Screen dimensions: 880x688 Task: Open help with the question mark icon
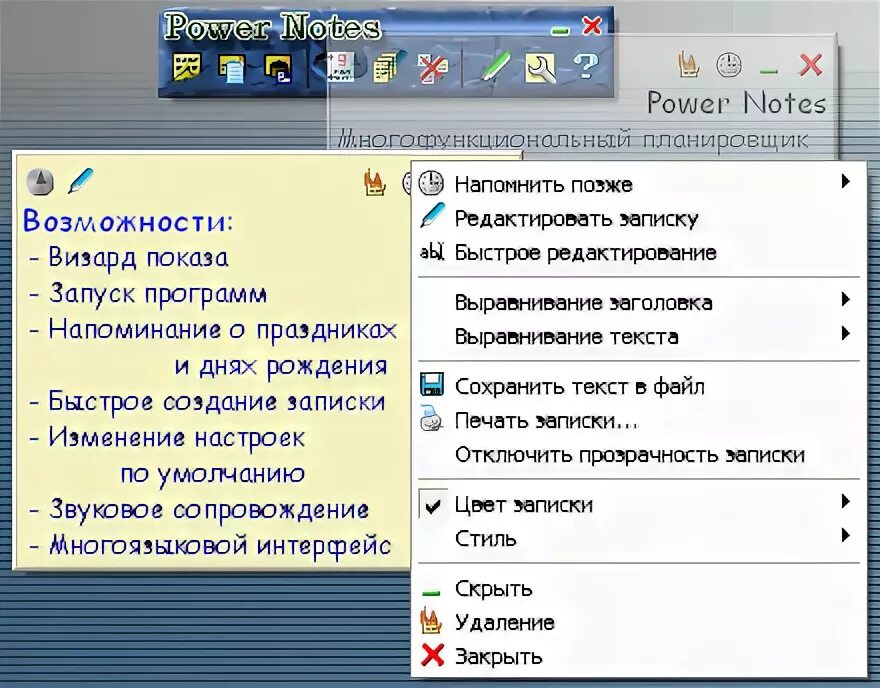(586, 66)
